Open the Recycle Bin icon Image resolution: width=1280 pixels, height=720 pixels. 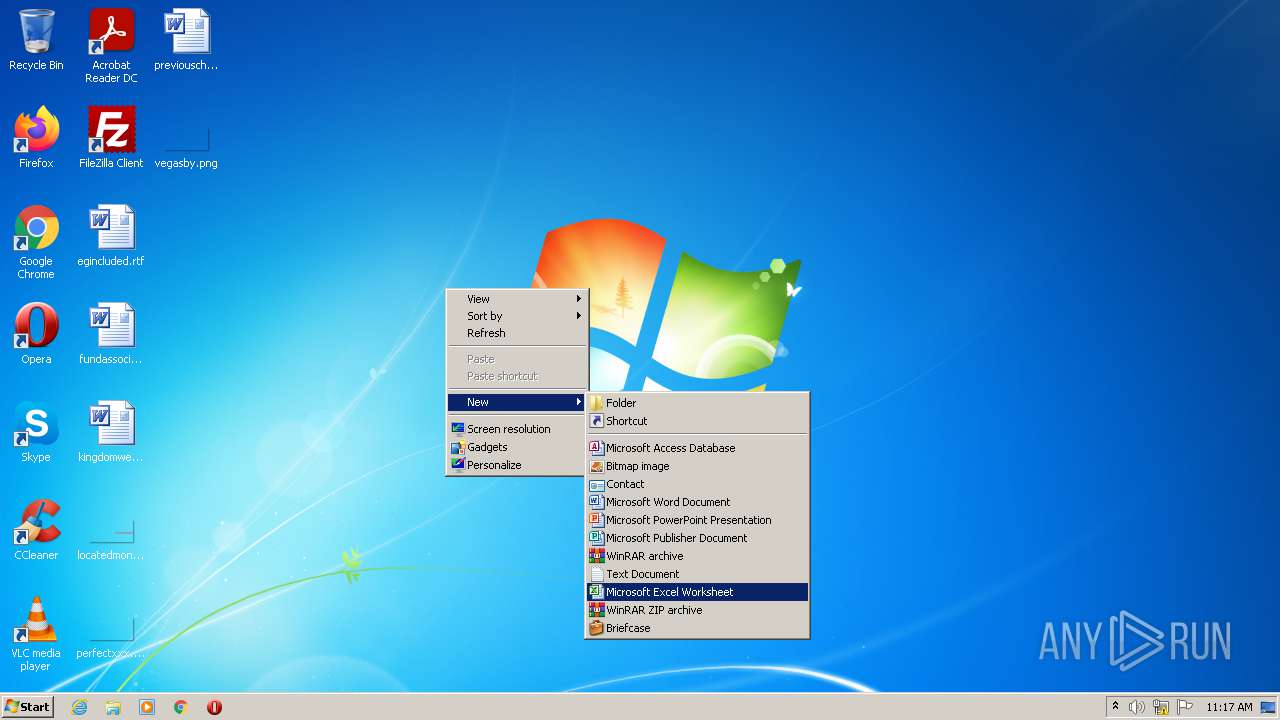coord(36,40)
